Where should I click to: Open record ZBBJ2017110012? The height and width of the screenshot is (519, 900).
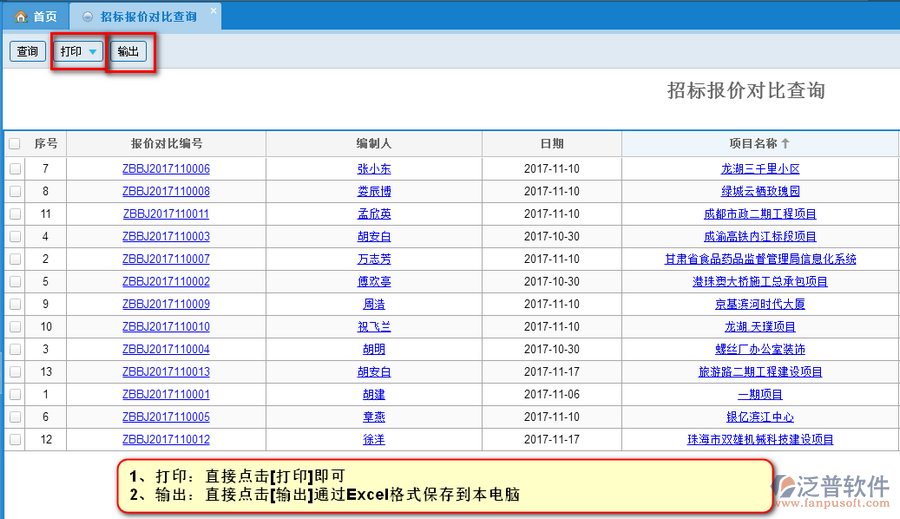point(166,439)
